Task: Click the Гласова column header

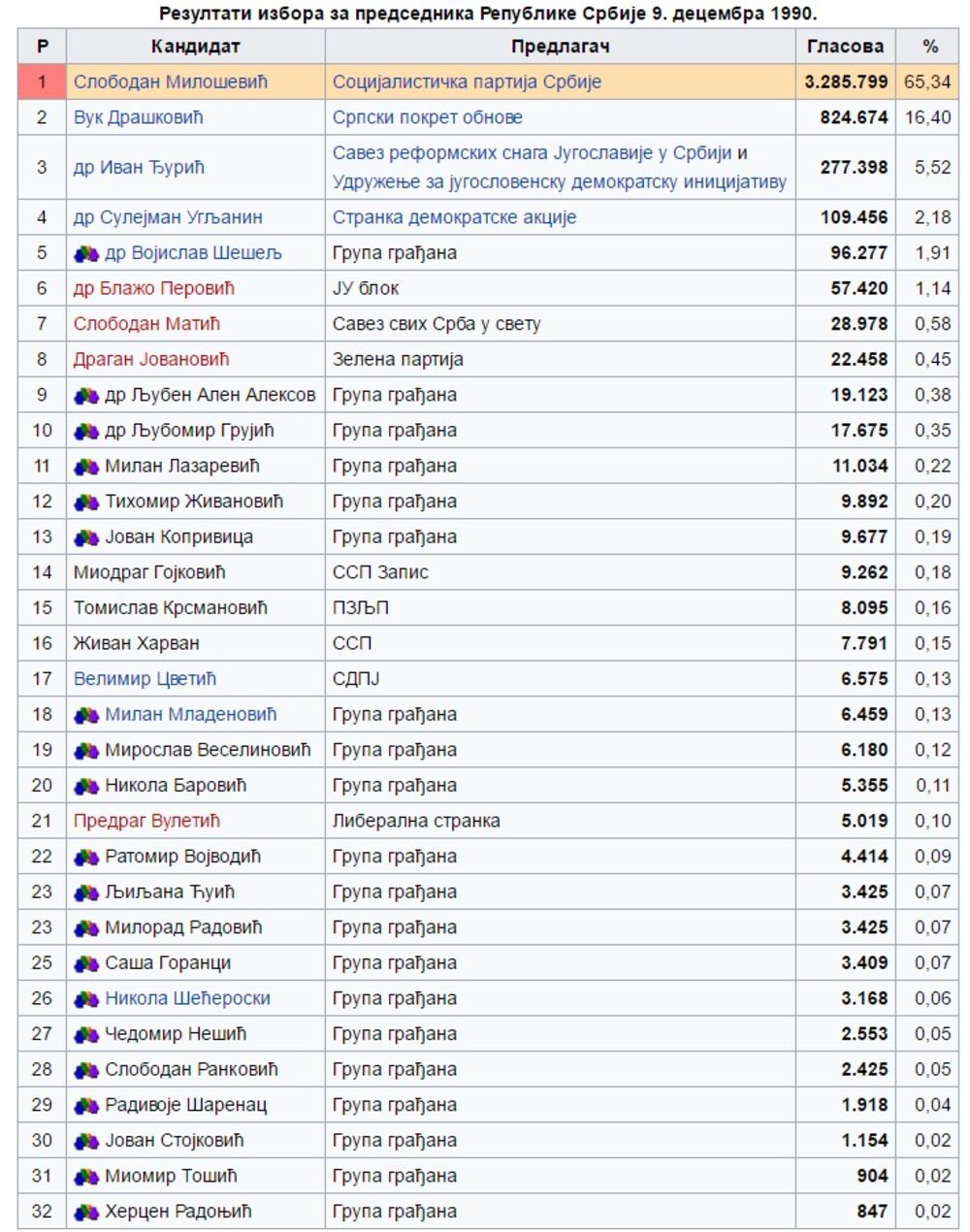Action: (x=845, y=46)
